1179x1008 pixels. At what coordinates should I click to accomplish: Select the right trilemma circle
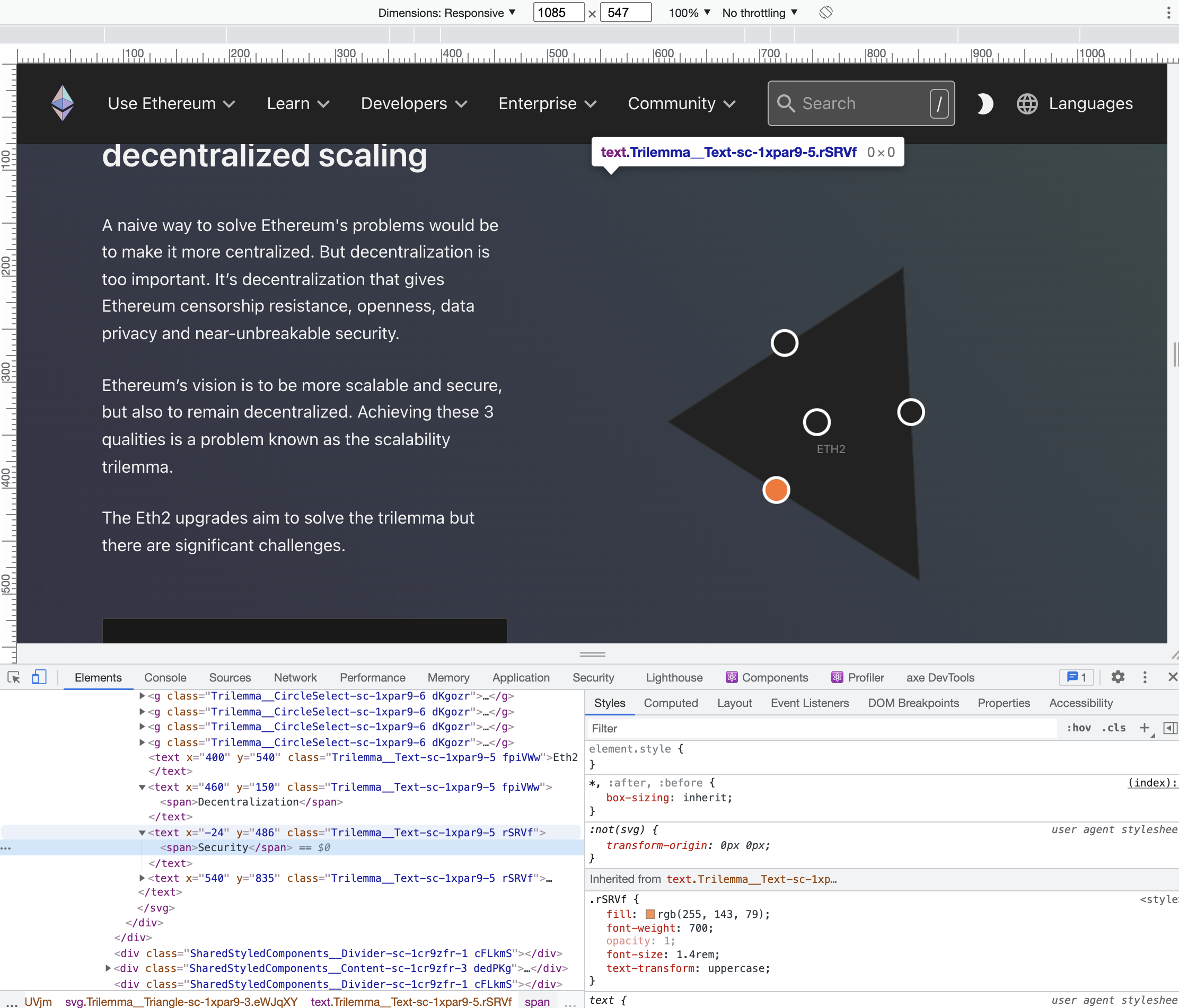[910, 412]
